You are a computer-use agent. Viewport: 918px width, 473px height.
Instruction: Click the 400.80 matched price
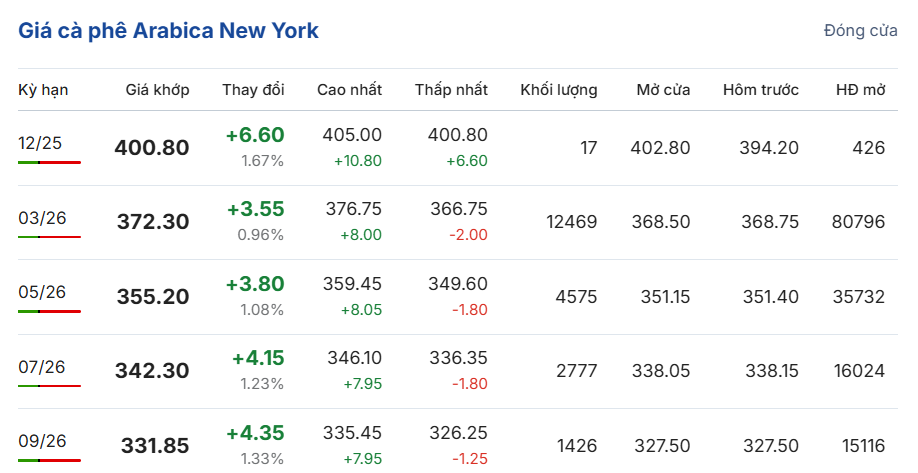tap(152, 148)
